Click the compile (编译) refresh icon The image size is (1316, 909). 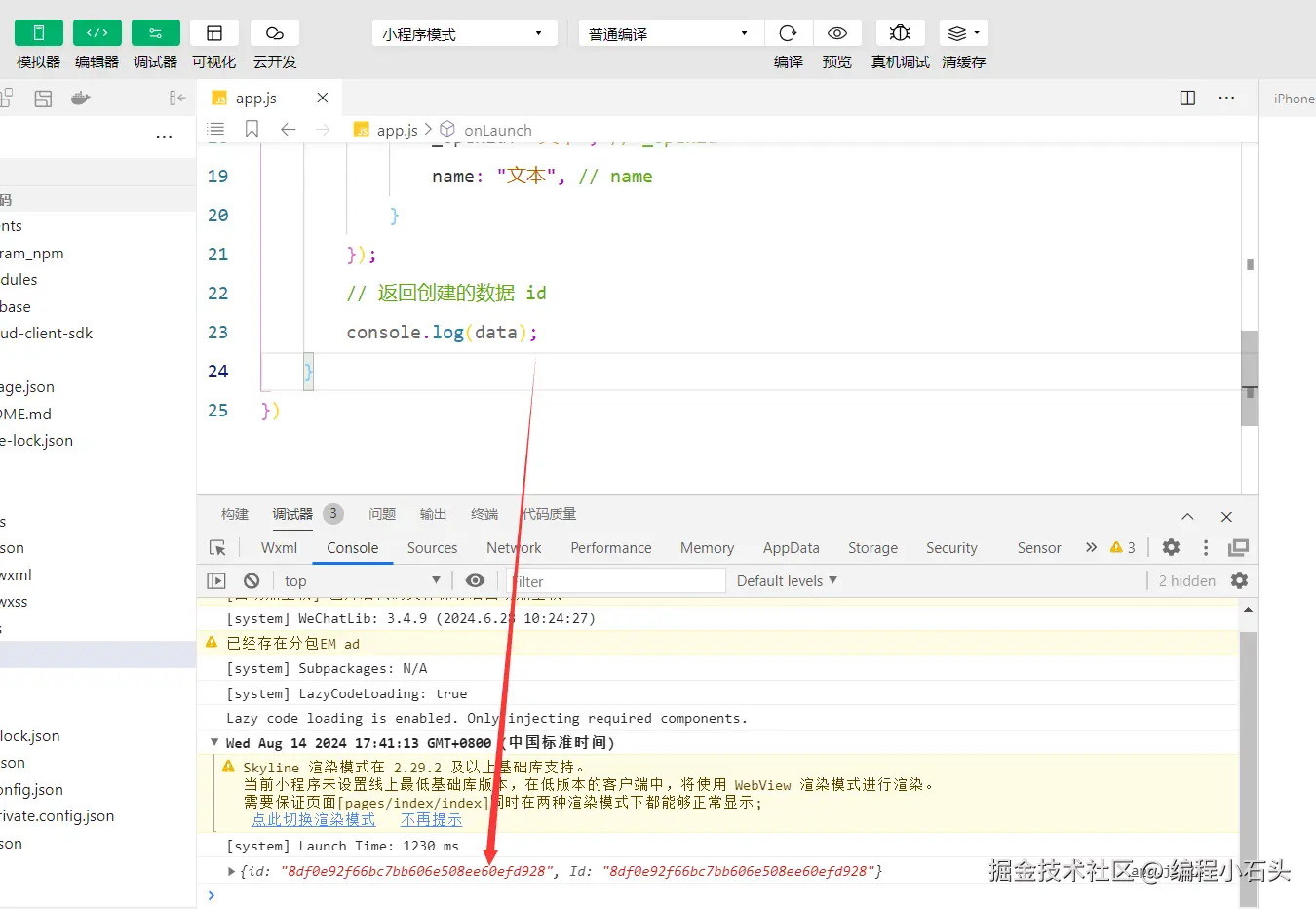tap(789, 33)
